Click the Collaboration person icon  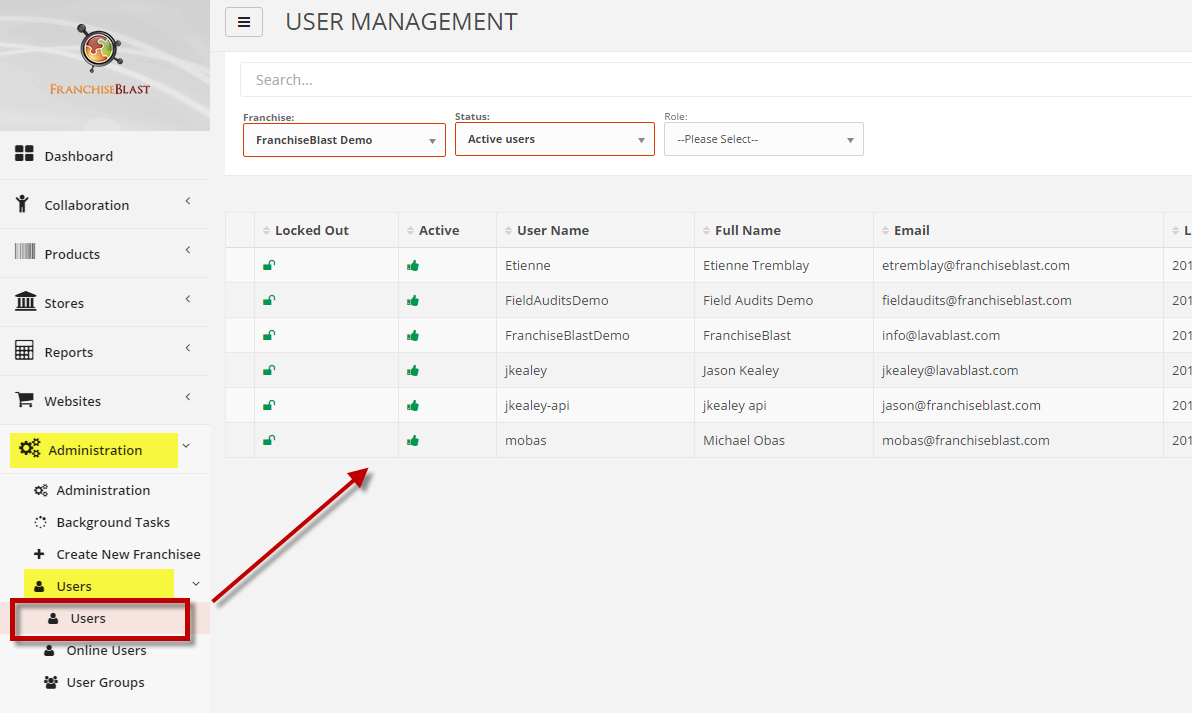click(22, 204)
